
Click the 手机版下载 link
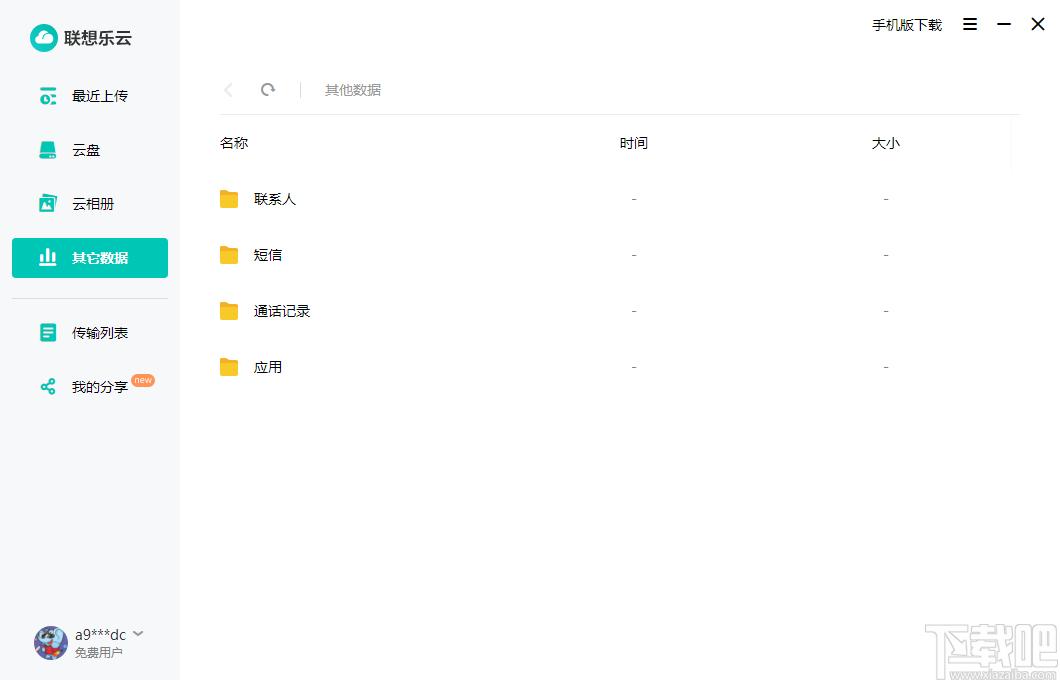click(x=907, y=25)
